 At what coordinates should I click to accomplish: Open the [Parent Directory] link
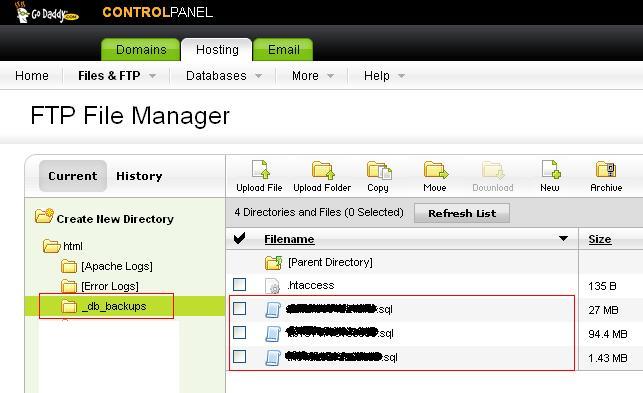[x=330, y=263]
